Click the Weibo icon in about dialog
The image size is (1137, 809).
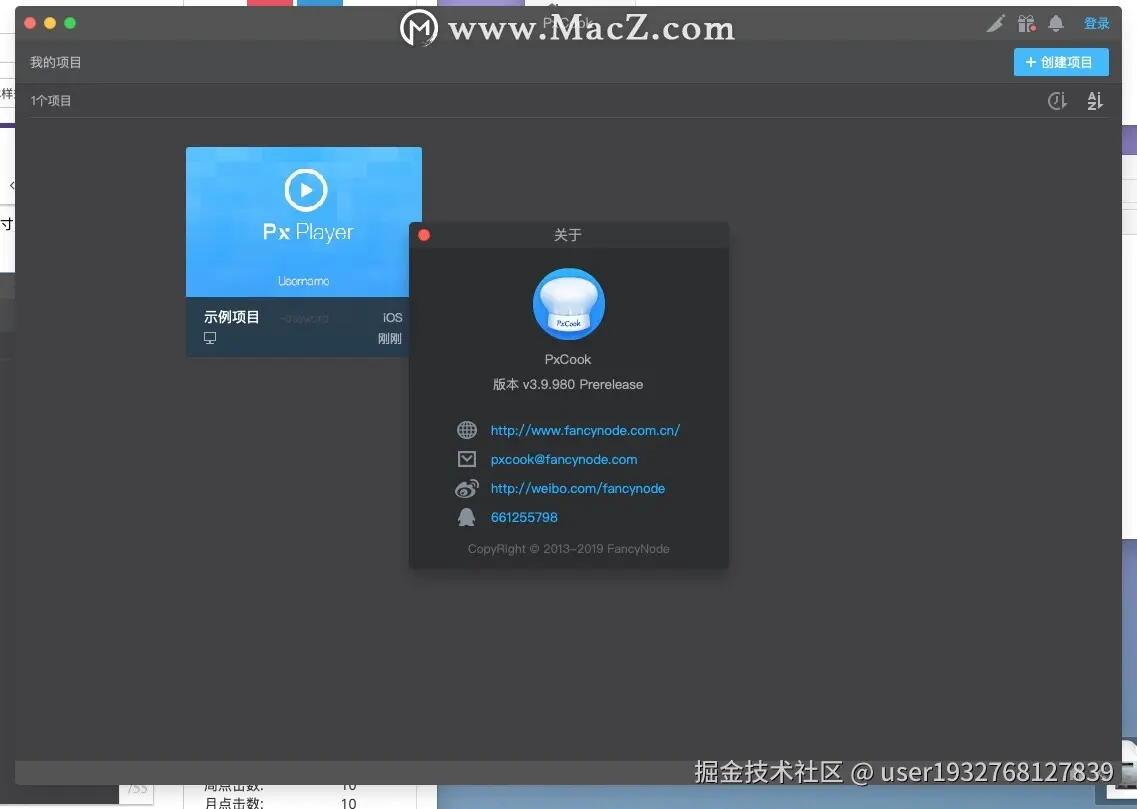pos(467,489)
